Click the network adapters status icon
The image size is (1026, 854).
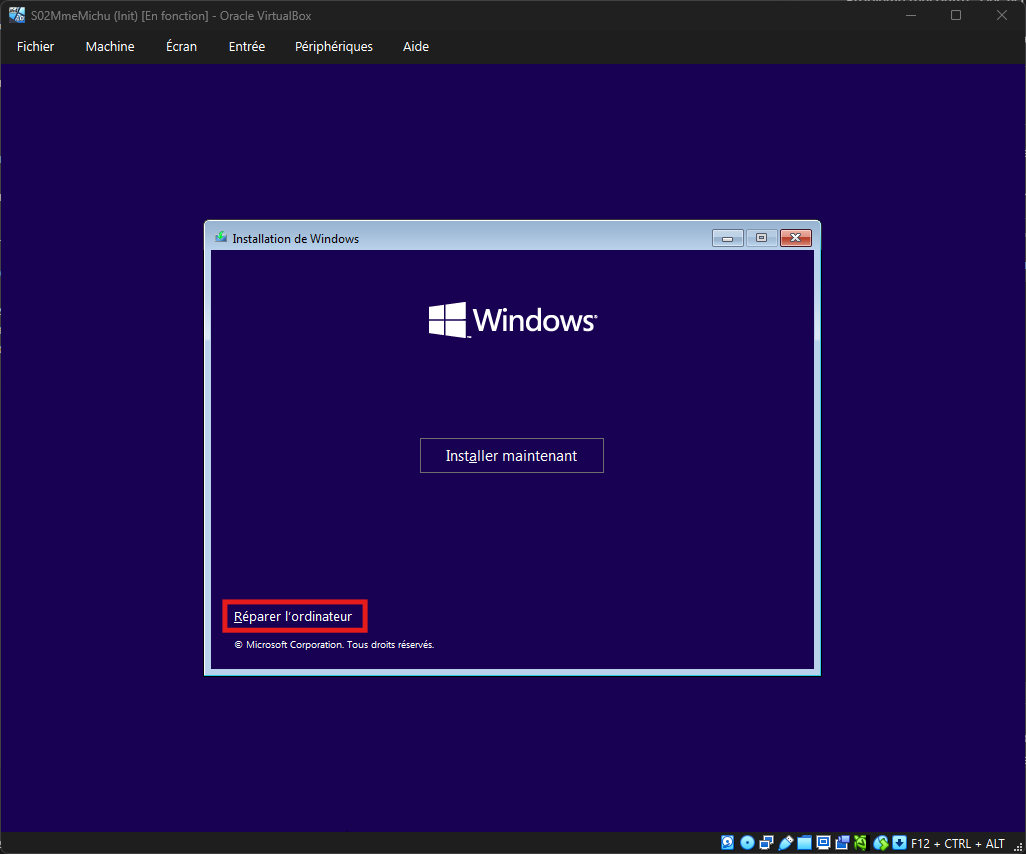pyautogui.click(x=766, y=842)
